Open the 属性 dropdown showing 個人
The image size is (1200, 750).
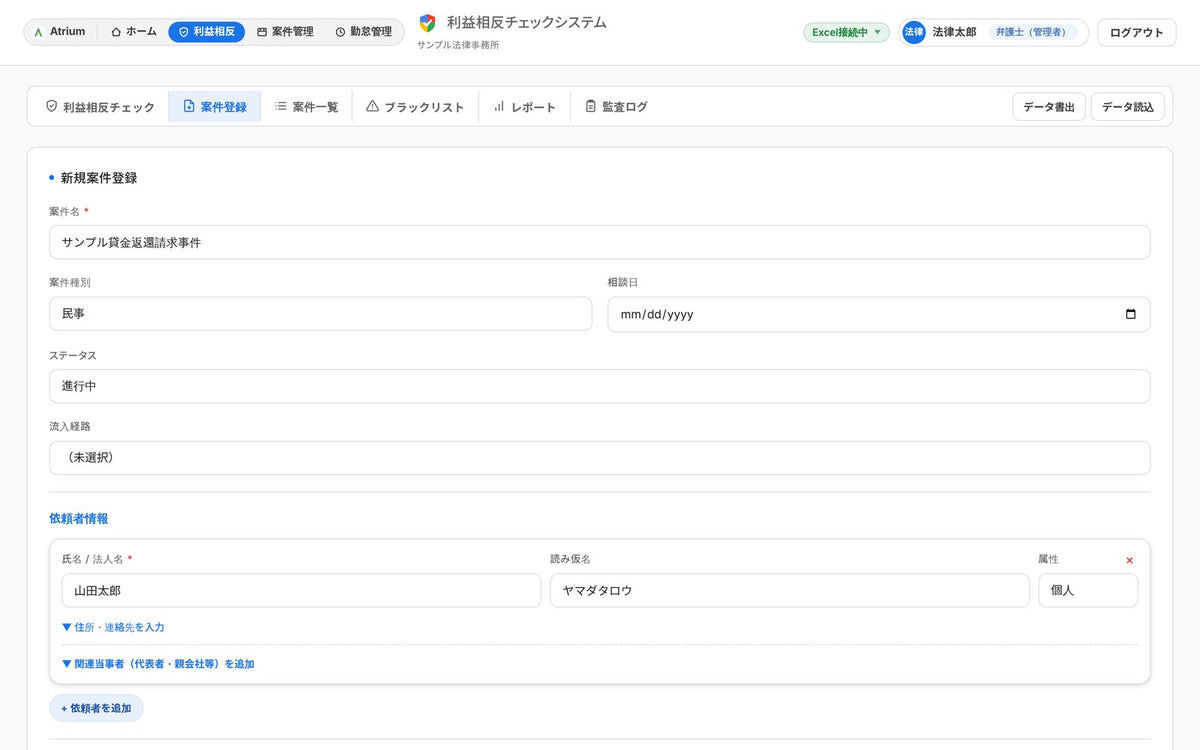pos(1088,590)
